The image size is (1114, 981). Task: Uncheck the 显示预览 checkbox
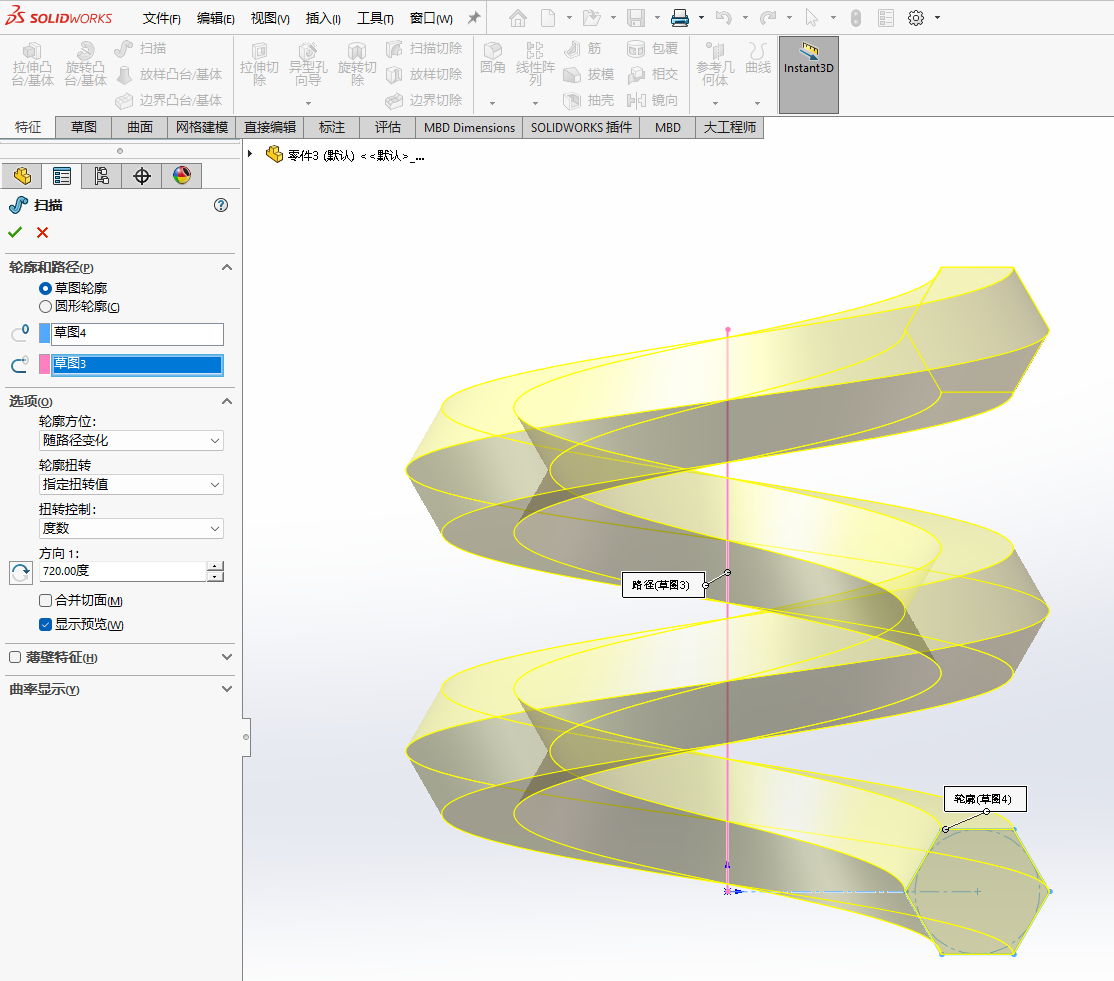[x=45, y=625]
